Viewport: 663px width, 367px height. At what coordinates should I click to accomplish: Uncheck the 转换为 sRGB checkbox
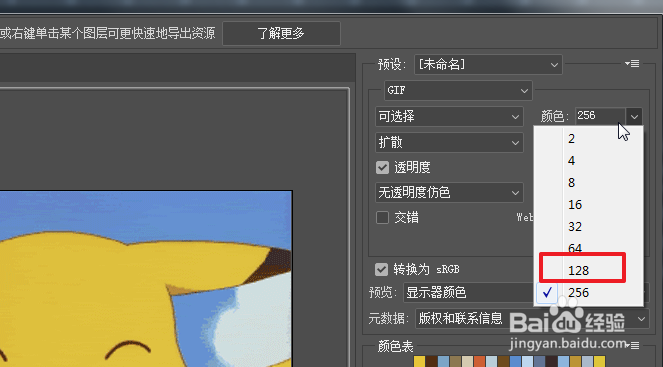click(x=381, y=269)
